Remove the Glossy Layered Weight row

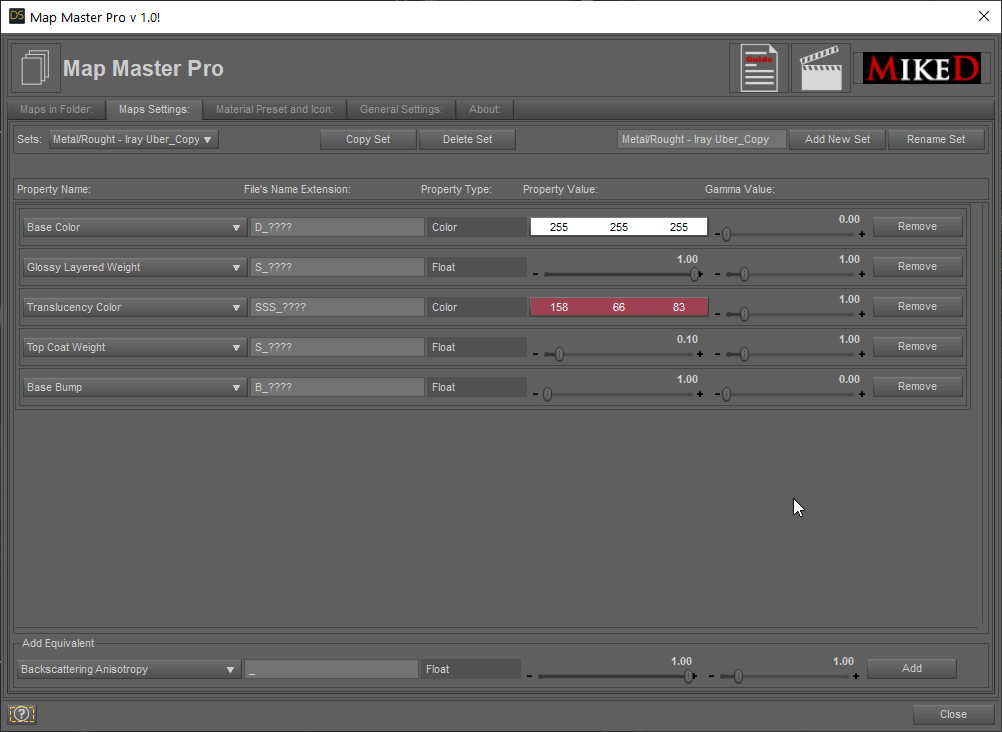tap(918, 267)
